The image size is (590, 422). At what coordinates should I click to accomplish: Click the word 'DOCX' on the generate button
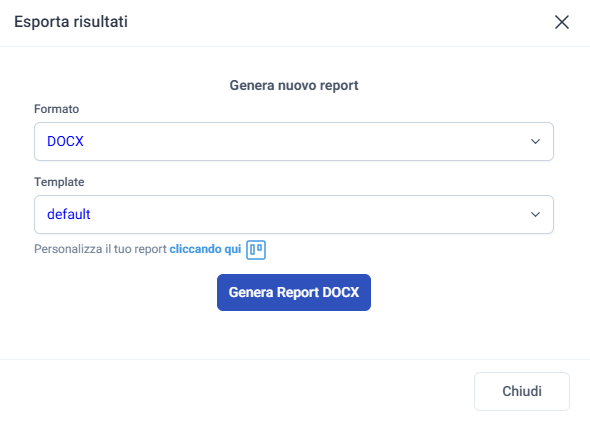coord(341,292)
